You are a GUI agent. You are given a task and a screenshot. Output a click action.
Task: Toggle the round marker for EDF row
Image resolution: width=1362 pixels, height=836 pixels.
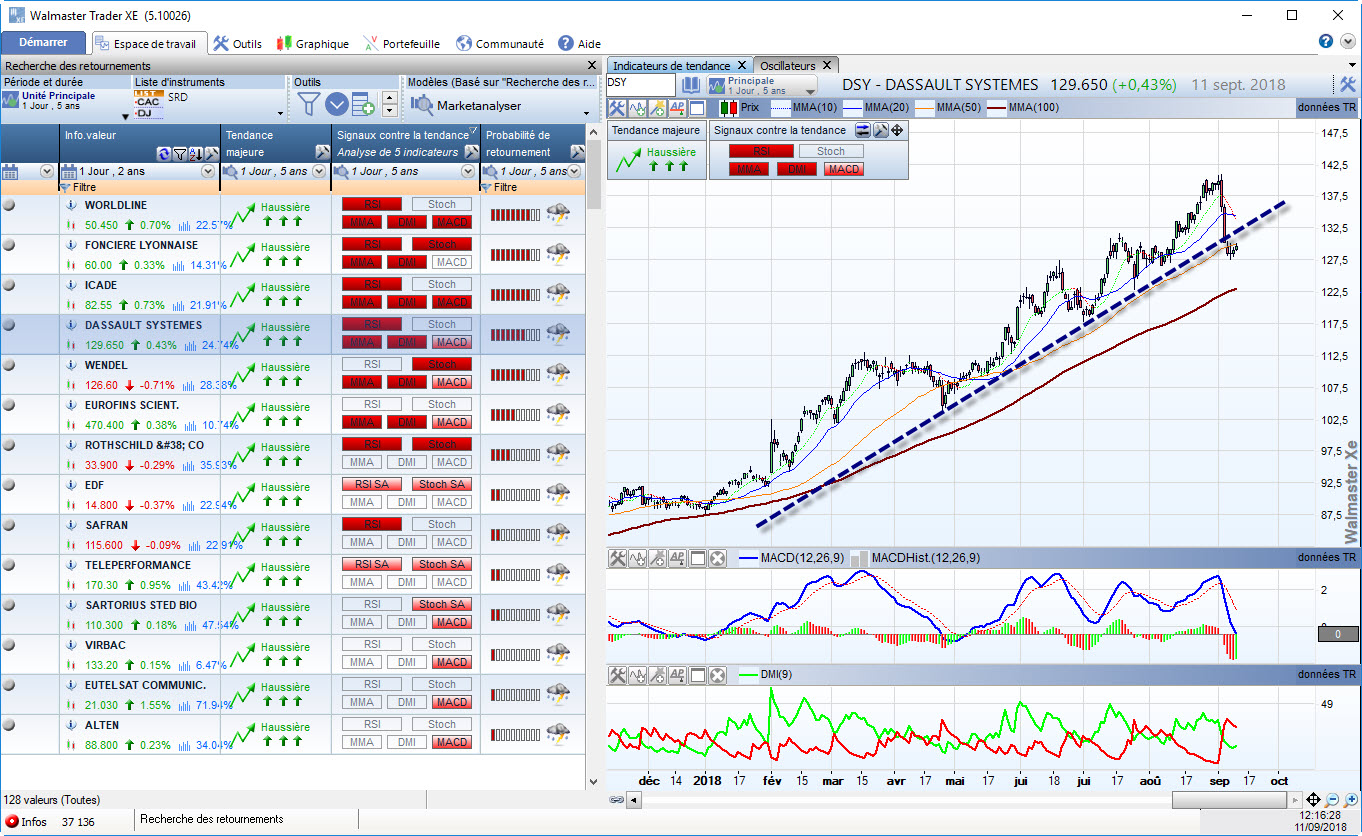coord(9,485)
